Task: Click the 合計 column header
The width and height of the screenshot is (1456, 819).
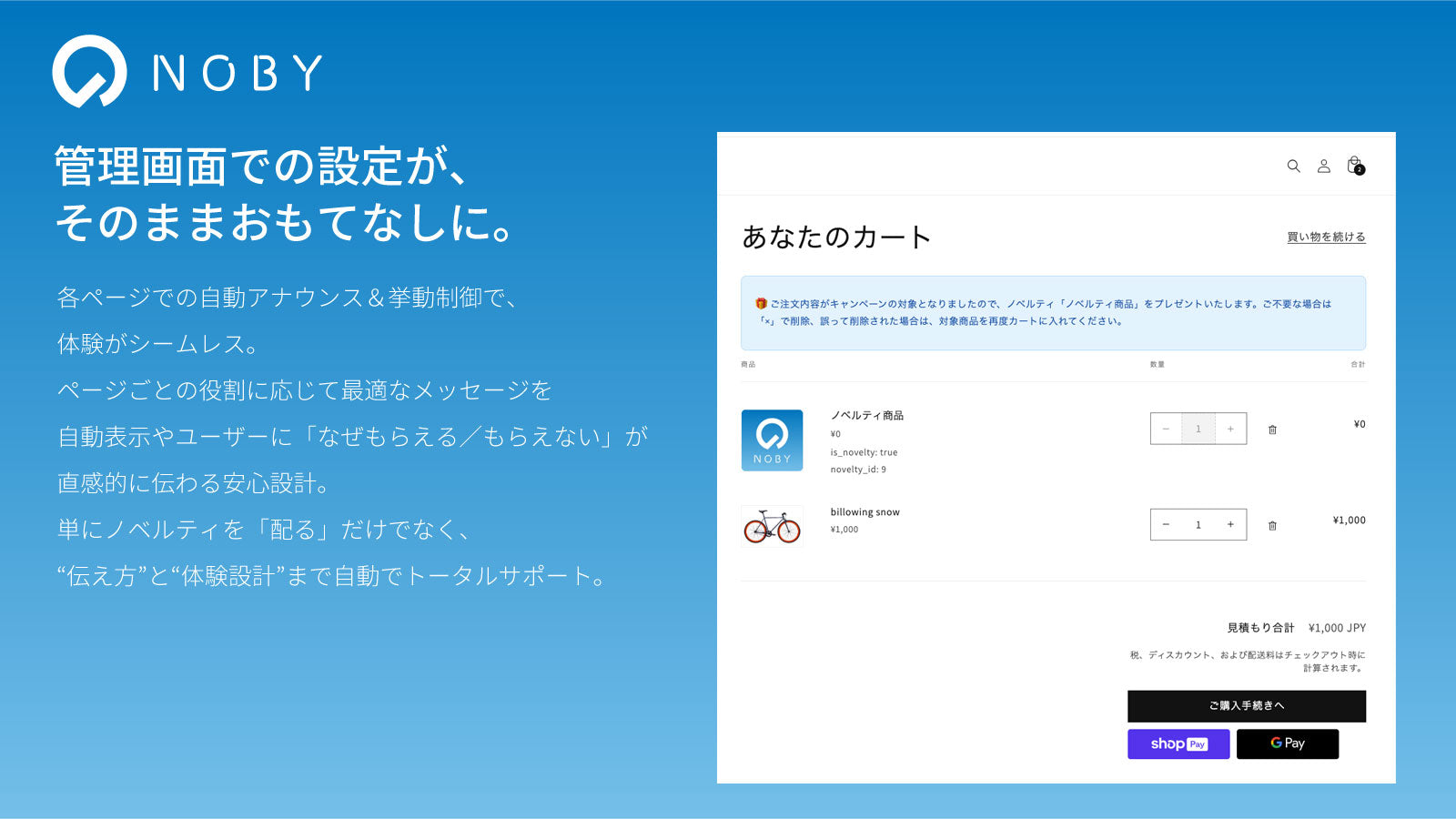Action: (1358, 364)
